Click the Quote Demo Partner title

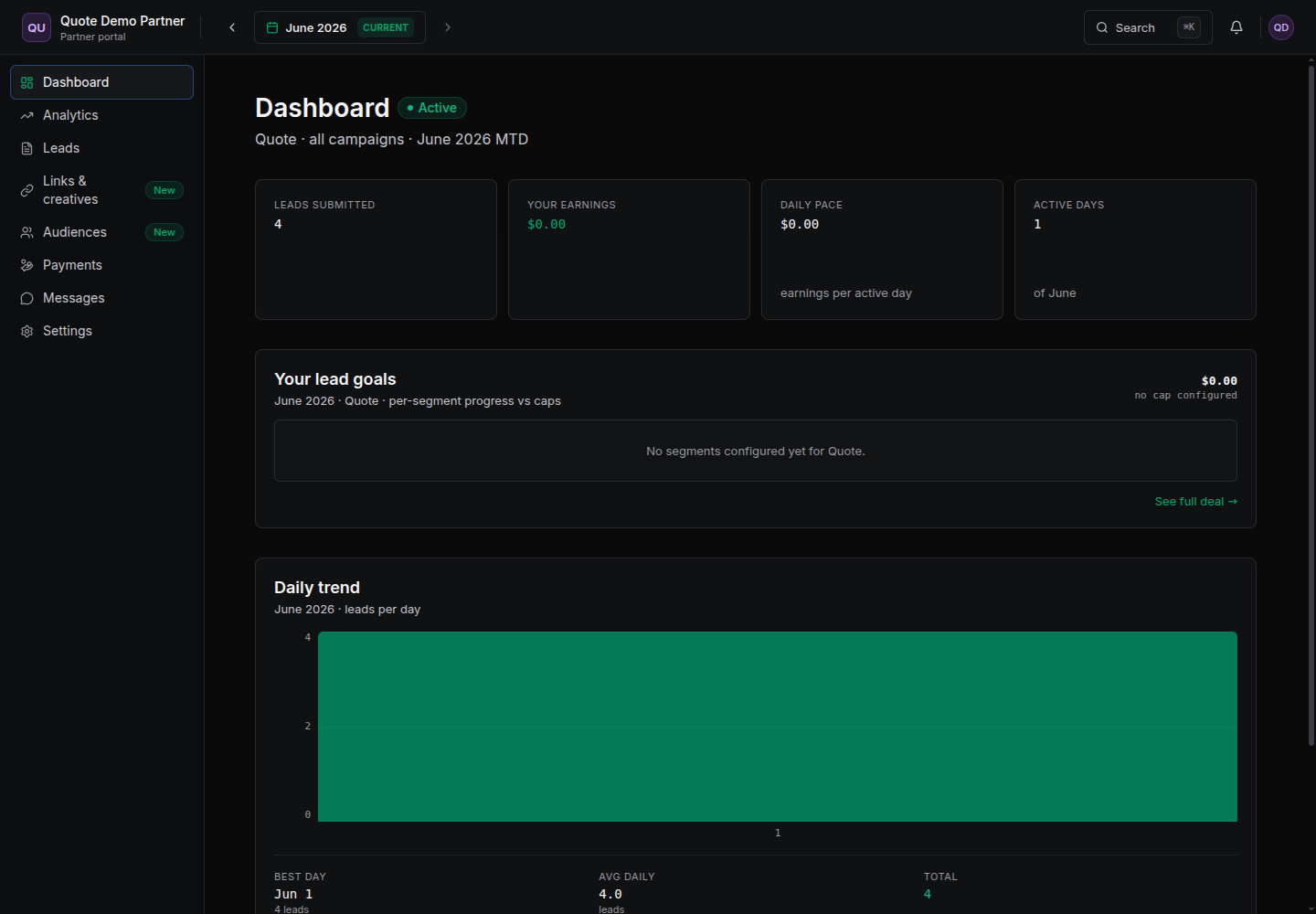pyautogui.click(x=122, y=21)
